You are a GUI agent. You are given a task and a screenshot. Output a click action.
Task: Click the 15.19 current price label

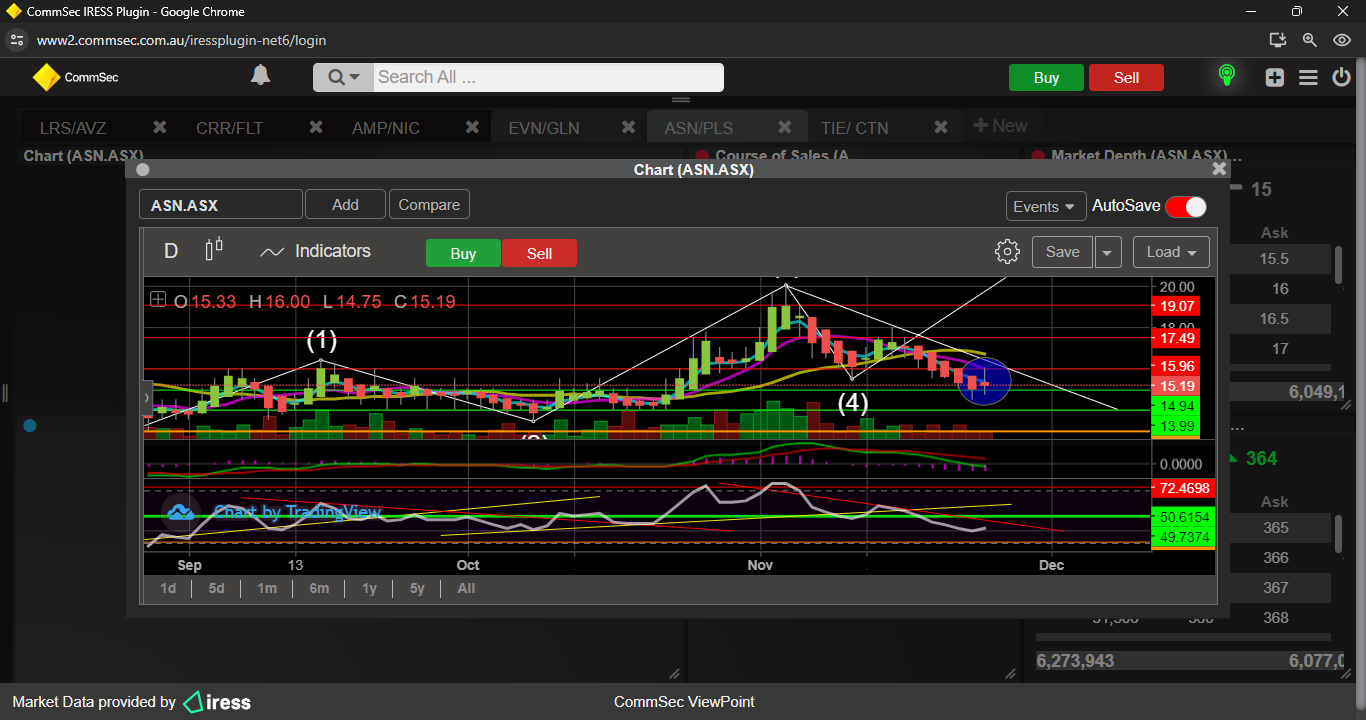pyautogui.click(x=1176, y=386)
